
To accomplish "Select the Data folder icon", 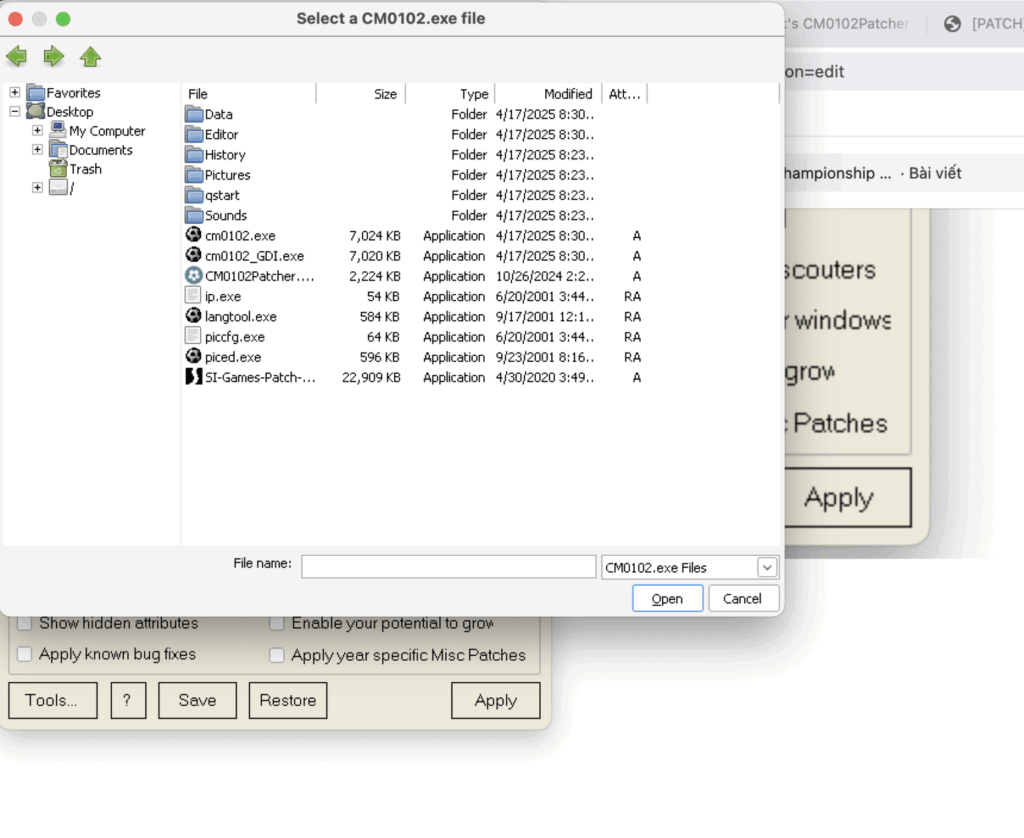I will point(194,114).
